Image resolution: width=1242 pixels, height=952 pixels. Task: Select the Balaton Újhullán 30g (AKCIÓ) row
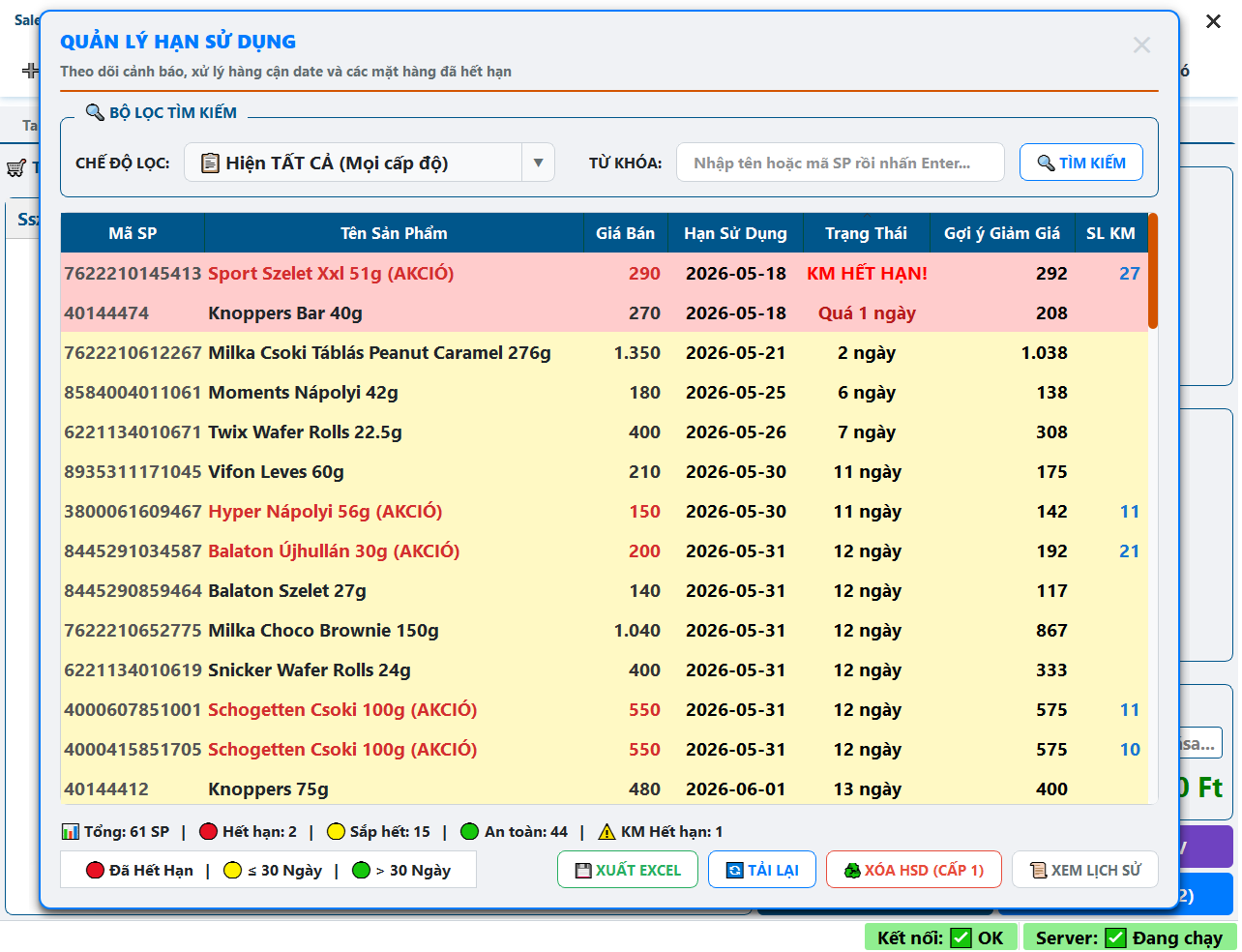click(605, 551)
